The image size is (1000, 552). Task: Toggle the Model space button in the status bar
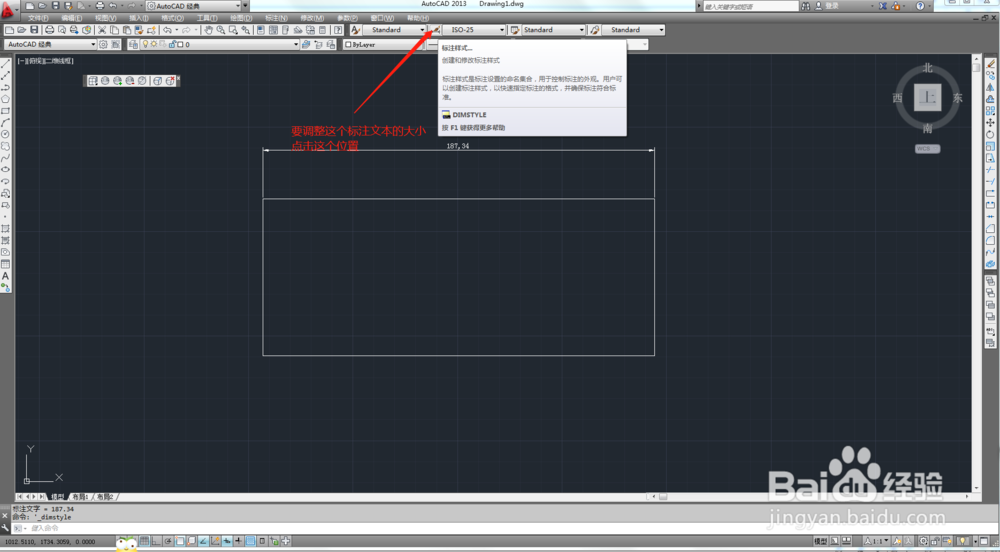point(821,541)
